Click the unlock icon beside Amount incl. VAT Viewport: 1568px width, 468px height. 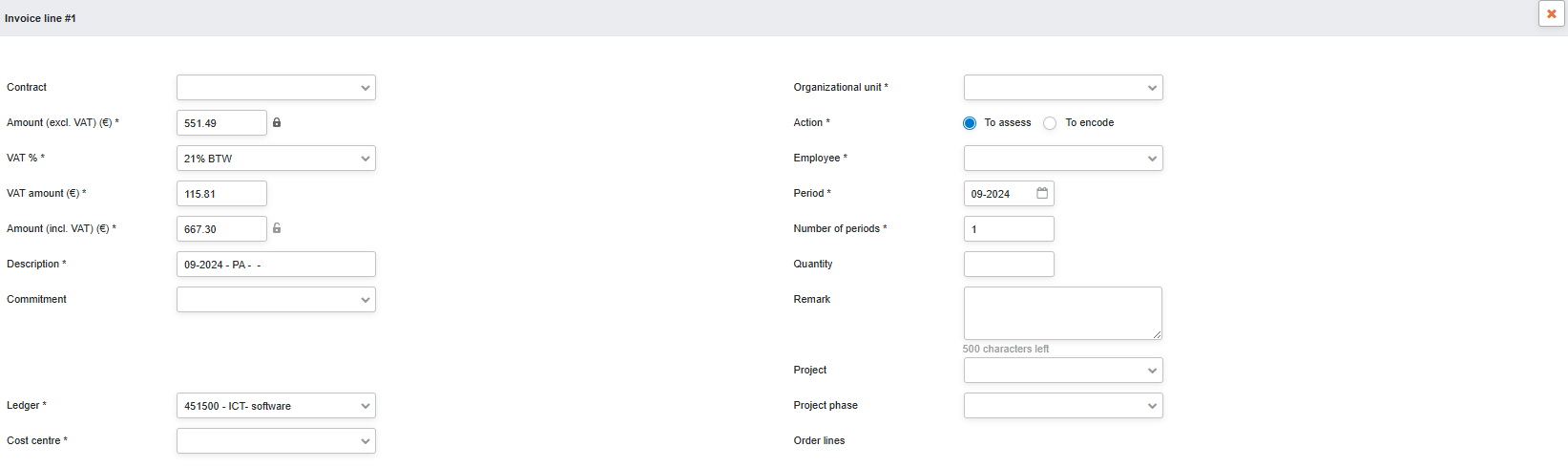pos(277,228)
